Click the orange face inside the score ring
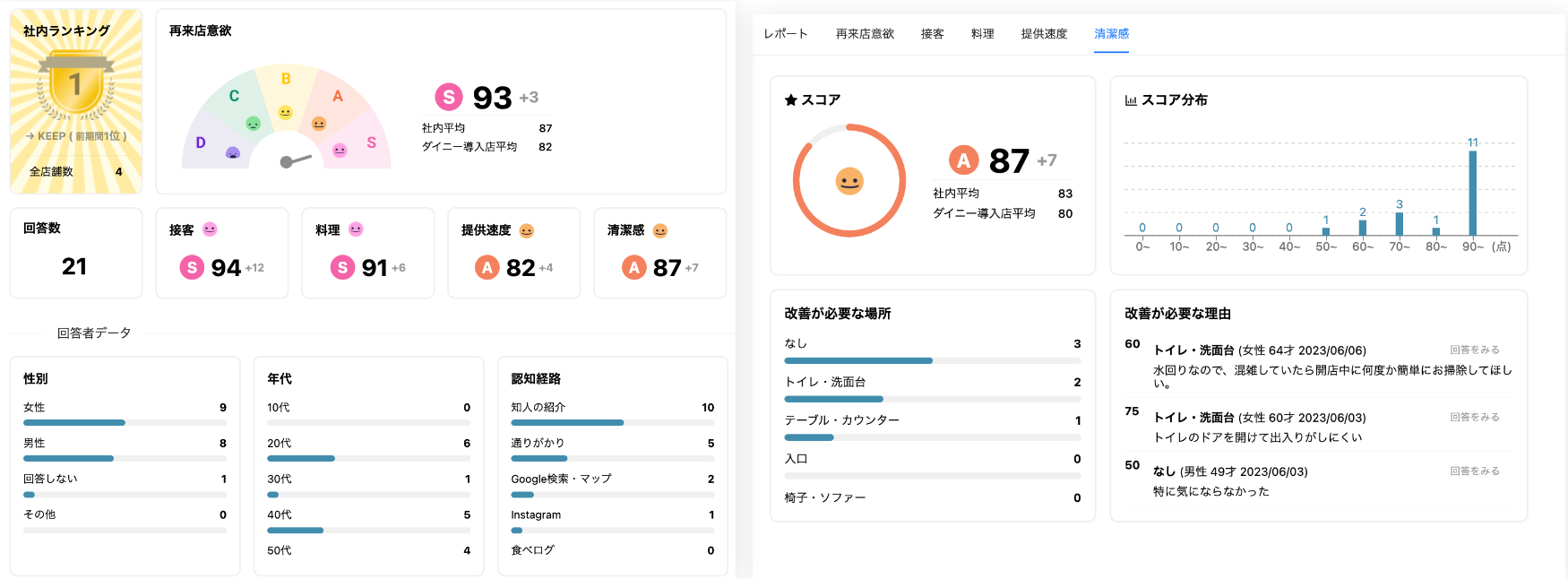1568x579 pixels. click(x=849, y=181)
